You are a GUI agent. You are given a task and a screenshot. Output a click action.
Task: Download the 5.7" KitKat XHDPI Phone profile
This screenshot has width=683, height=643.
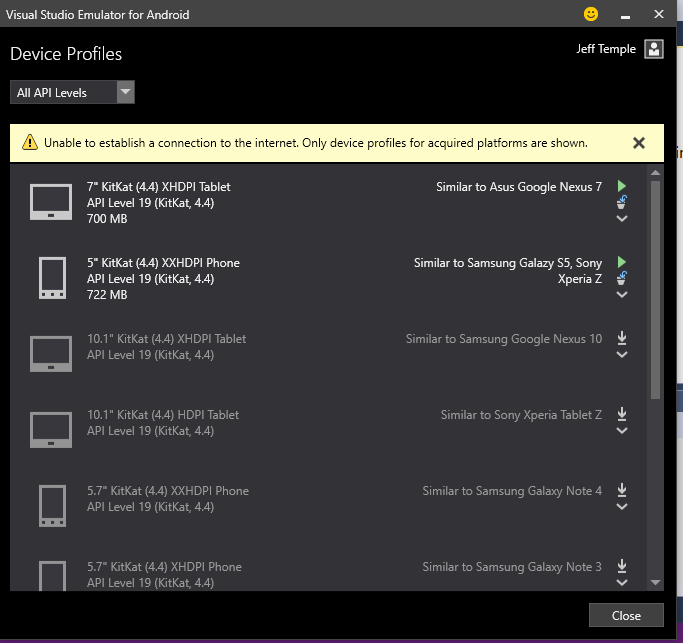pos(622,565)
